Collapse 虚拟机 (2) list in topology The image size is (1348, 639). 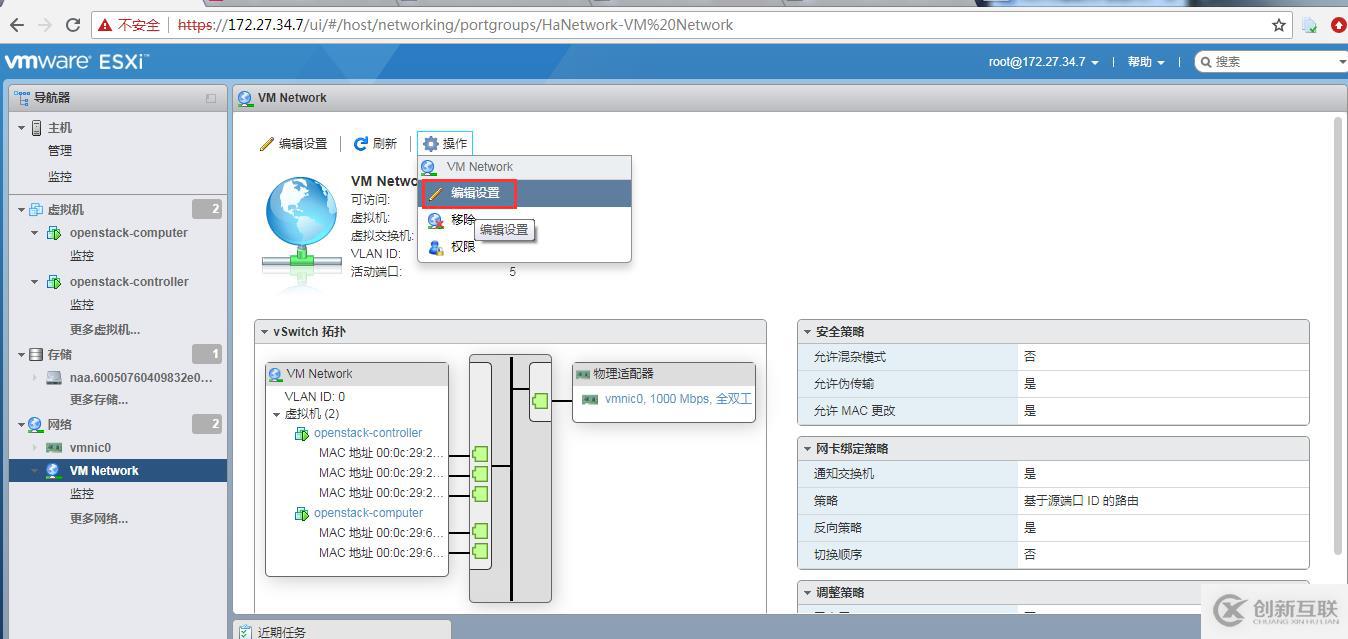(x=277, y=414)
